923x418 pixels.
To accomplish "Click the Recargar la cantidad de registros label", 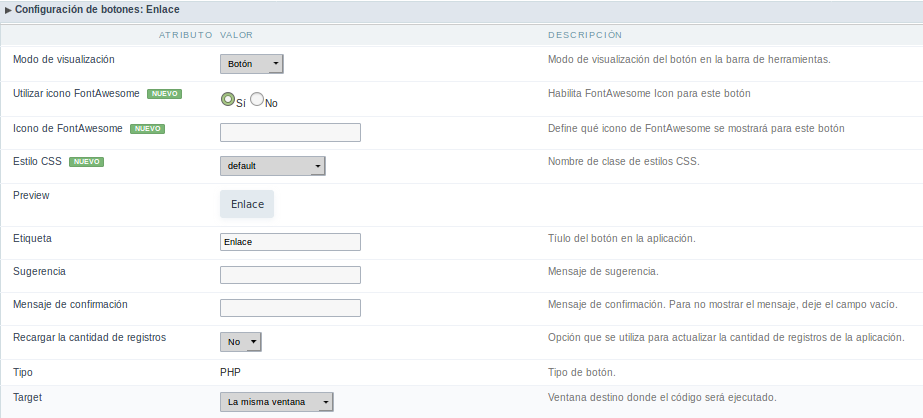I will (89, 337).
